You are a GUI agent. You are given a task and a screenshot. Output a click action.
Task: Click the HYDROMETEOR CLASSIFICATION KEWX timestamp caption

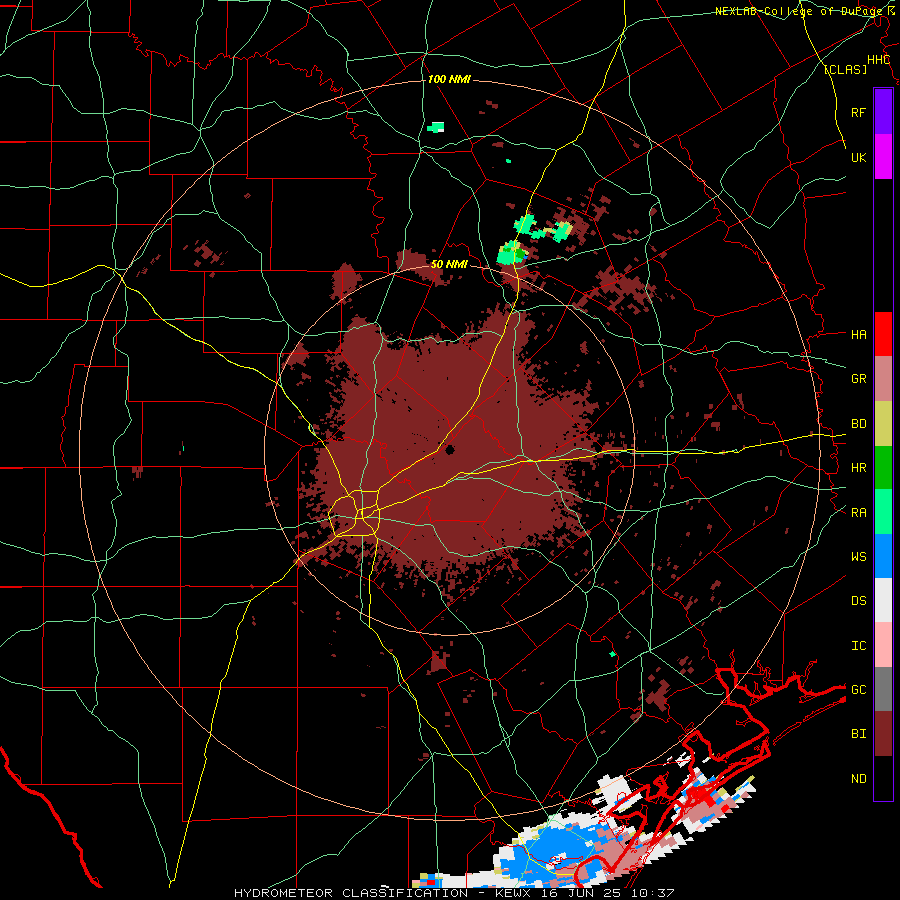click(454, 893)
